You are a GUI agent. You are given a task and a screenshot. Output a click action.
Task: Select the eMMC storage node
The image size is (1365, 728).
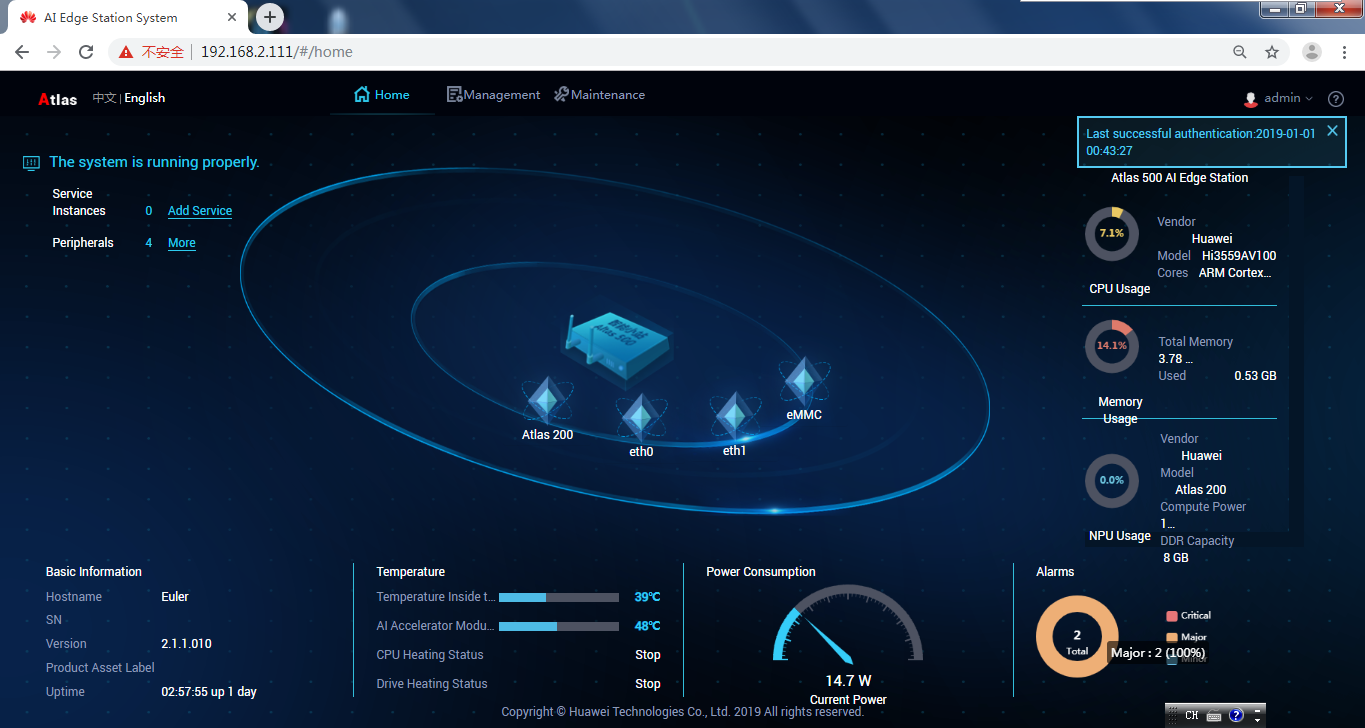pyautogui.click(x=803, y=389)
